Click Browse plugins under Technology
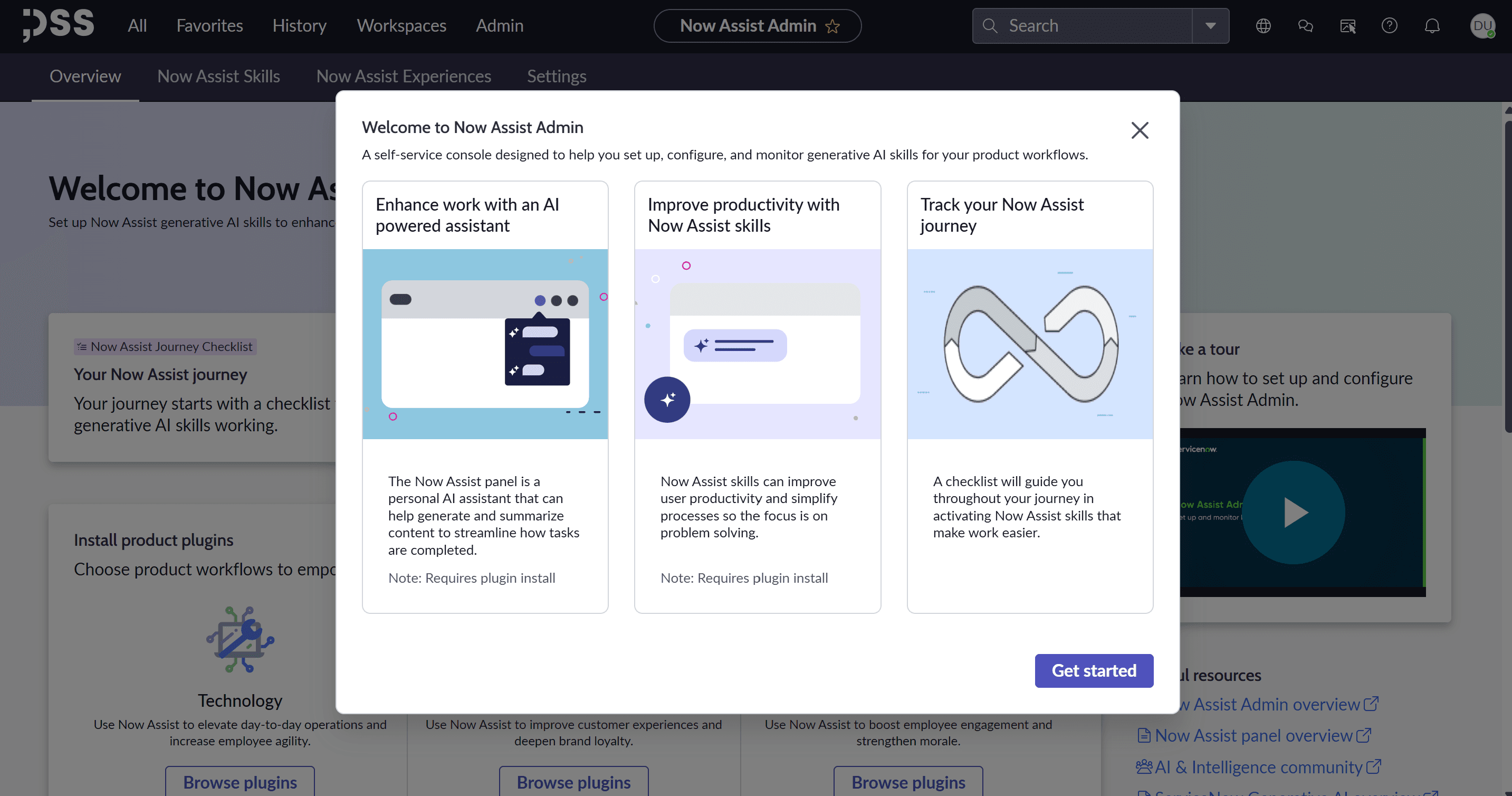This screenshot has width=1512, height=796. 240,782
